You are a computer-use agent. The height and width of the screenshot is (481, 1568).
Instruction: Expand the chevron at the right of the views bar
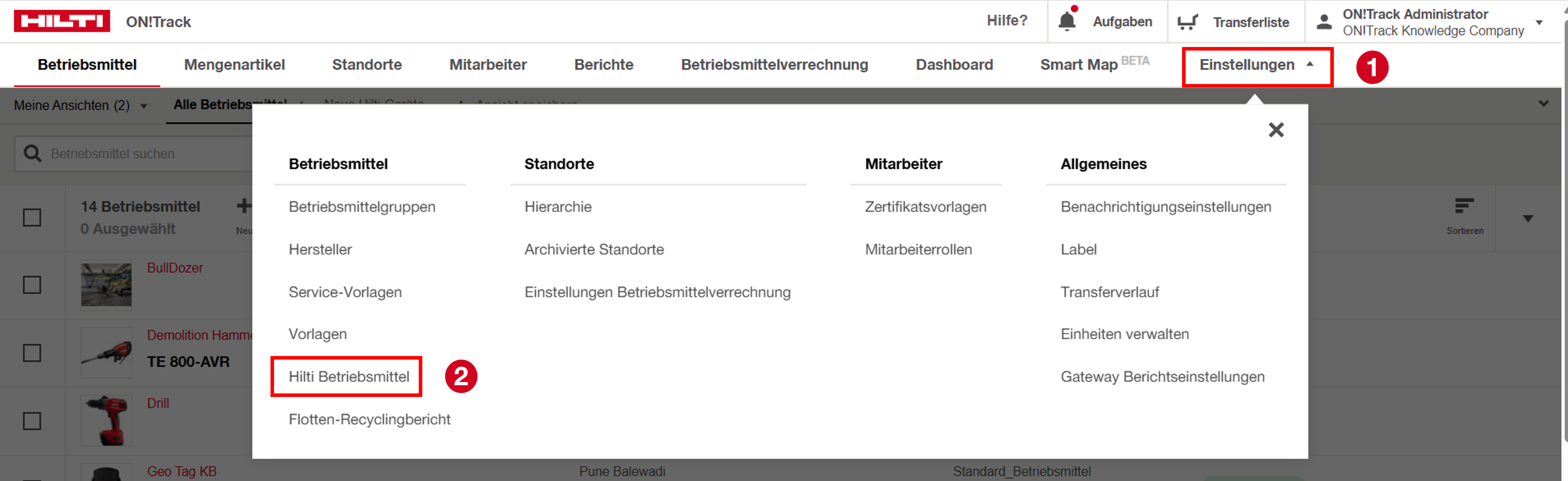(x=1544, y=103)
